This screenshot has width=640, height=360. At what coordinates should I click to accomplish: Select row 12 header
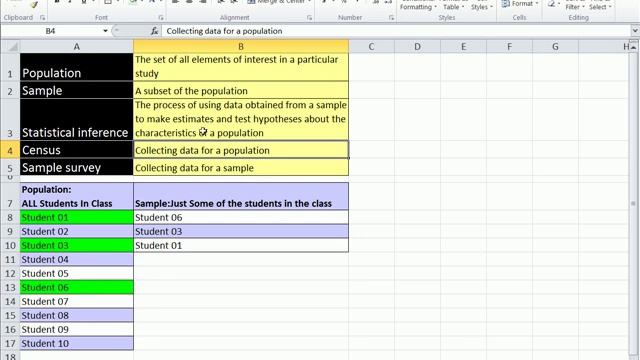(10, 273)
